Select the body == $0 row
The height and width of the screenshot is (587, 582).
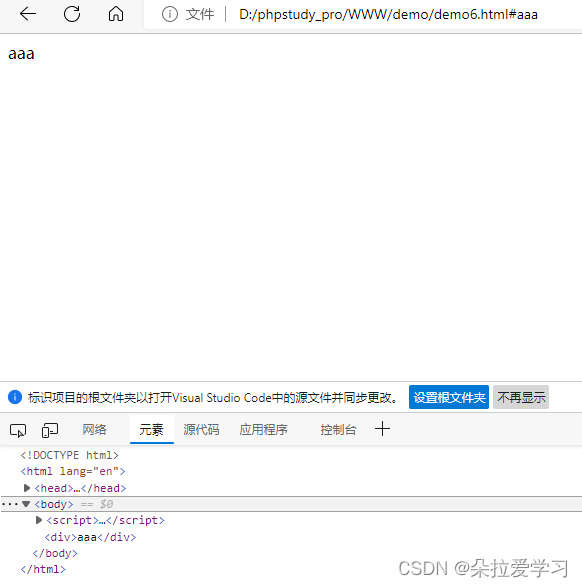click(292, 504)
